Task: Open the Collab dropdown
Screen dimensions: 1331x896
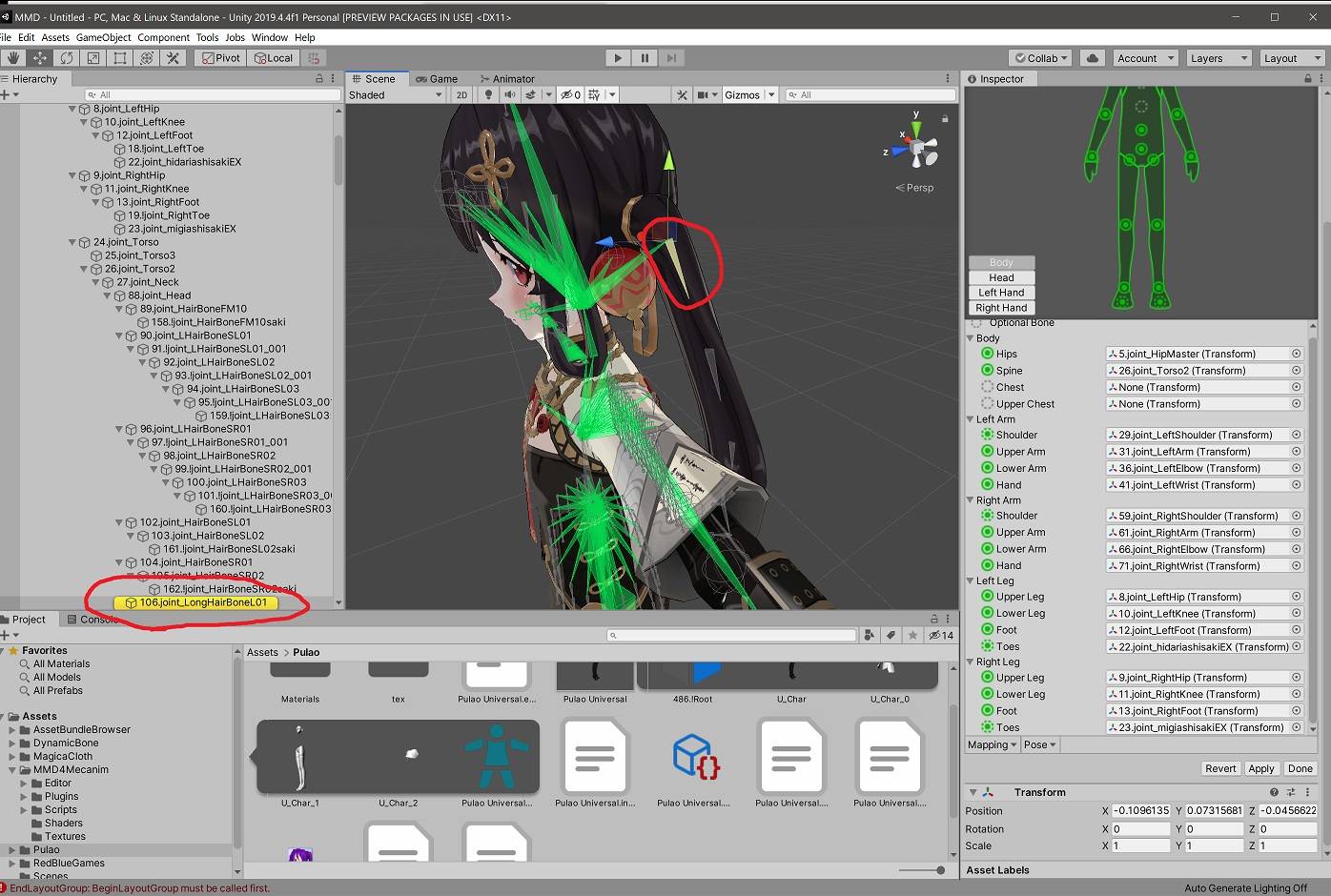Action: (1041, 58)
